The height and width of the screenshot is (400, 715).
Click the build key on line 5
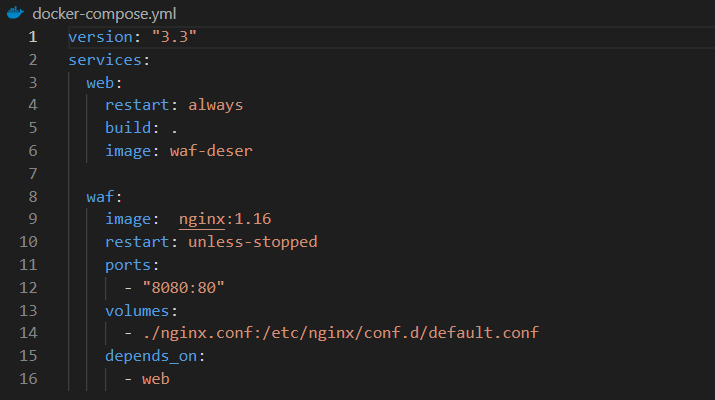127,128
